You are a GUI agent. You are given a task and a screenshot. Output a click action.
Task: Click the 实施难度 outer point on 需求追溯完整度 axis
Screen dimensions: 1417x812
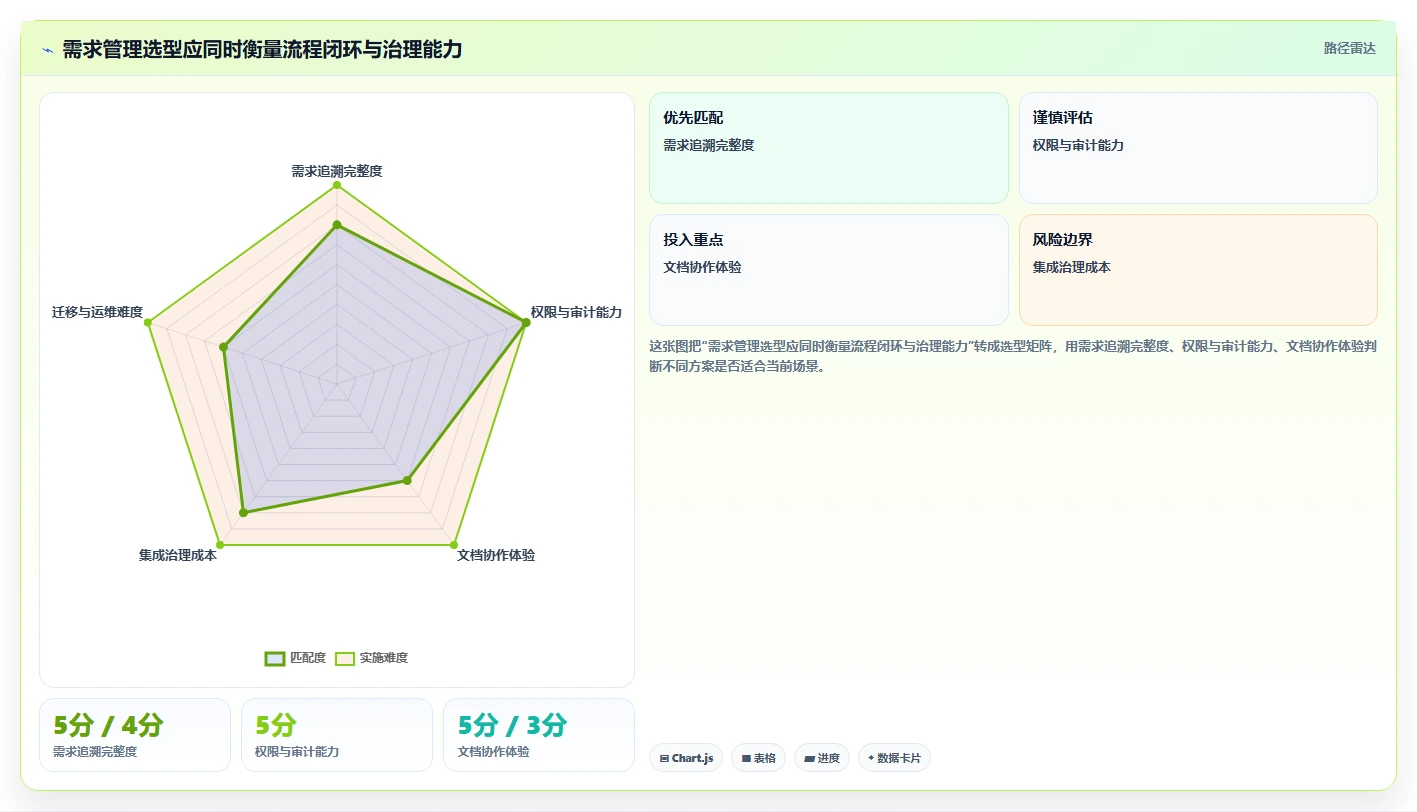tap(337, 185)
